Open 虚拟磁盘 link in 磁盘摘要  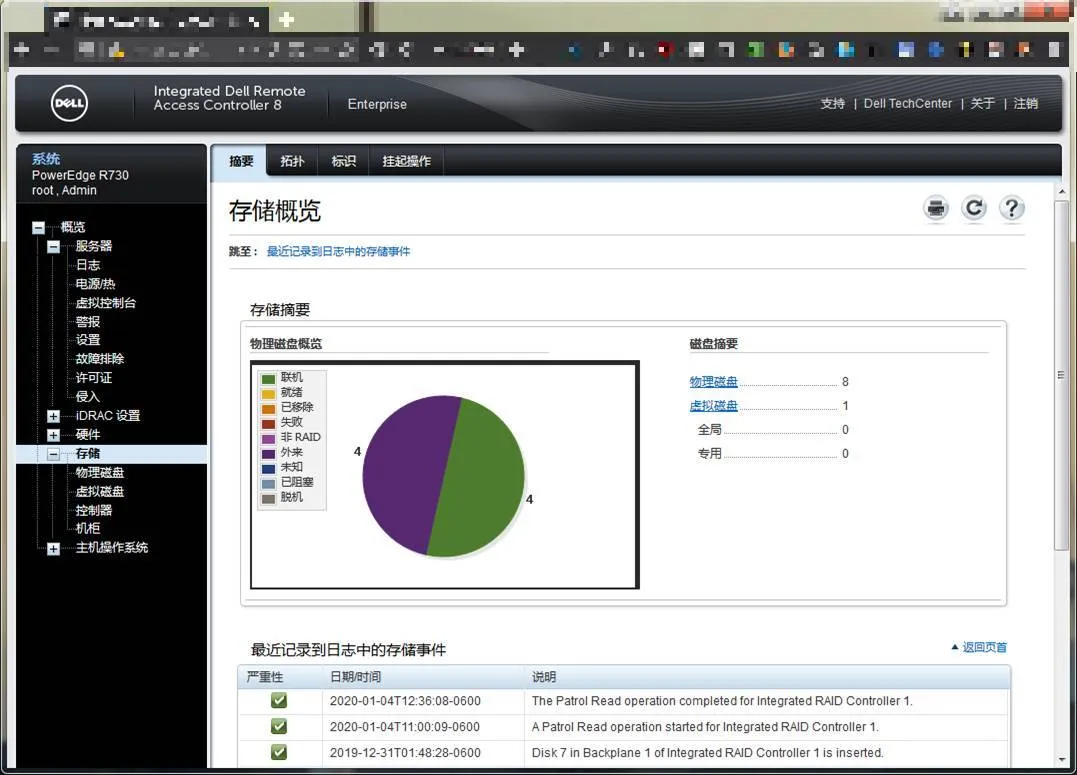coord(714,405)
